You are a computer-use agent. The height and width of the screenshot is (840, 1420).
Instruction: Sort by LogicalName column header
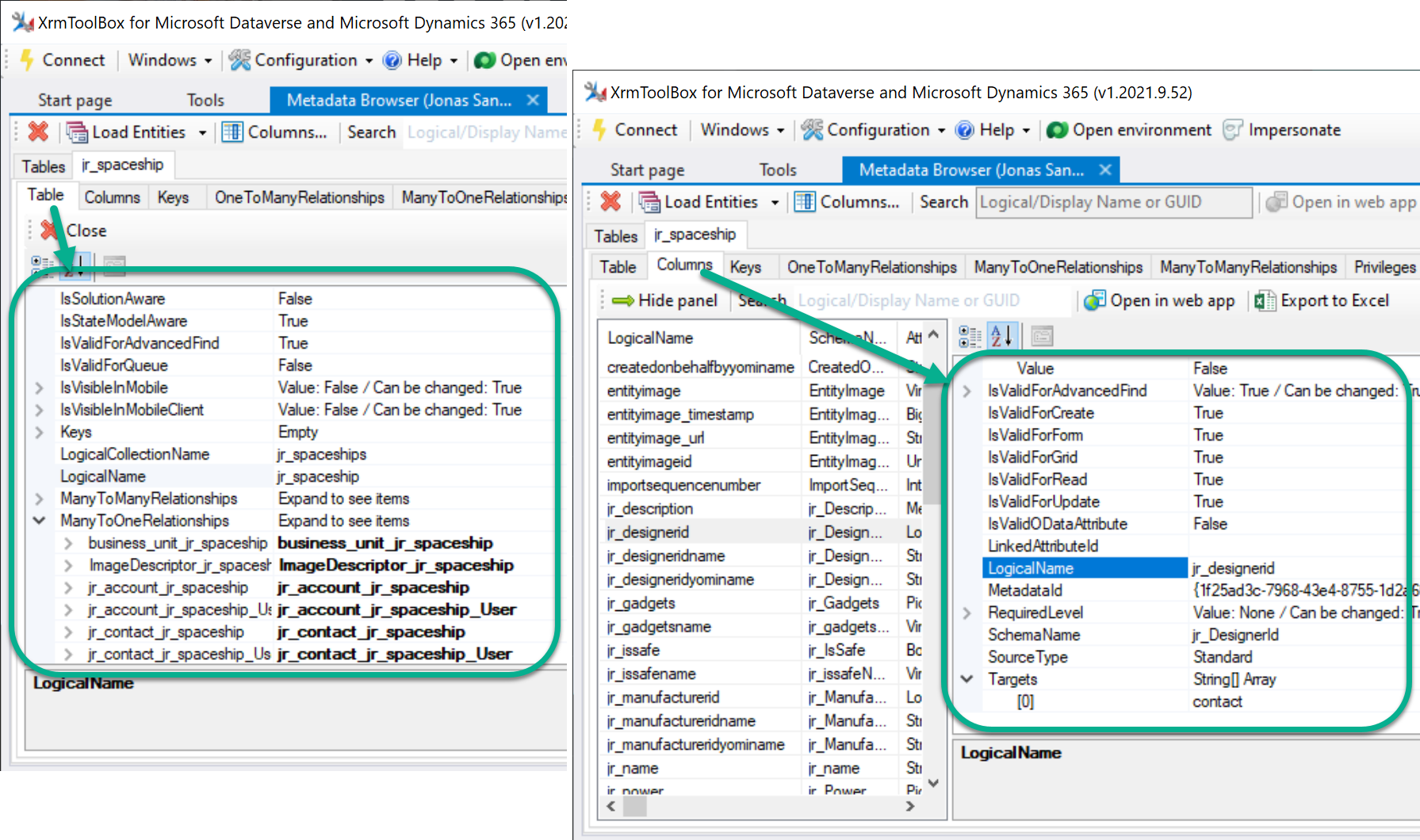tap(699, 338)
